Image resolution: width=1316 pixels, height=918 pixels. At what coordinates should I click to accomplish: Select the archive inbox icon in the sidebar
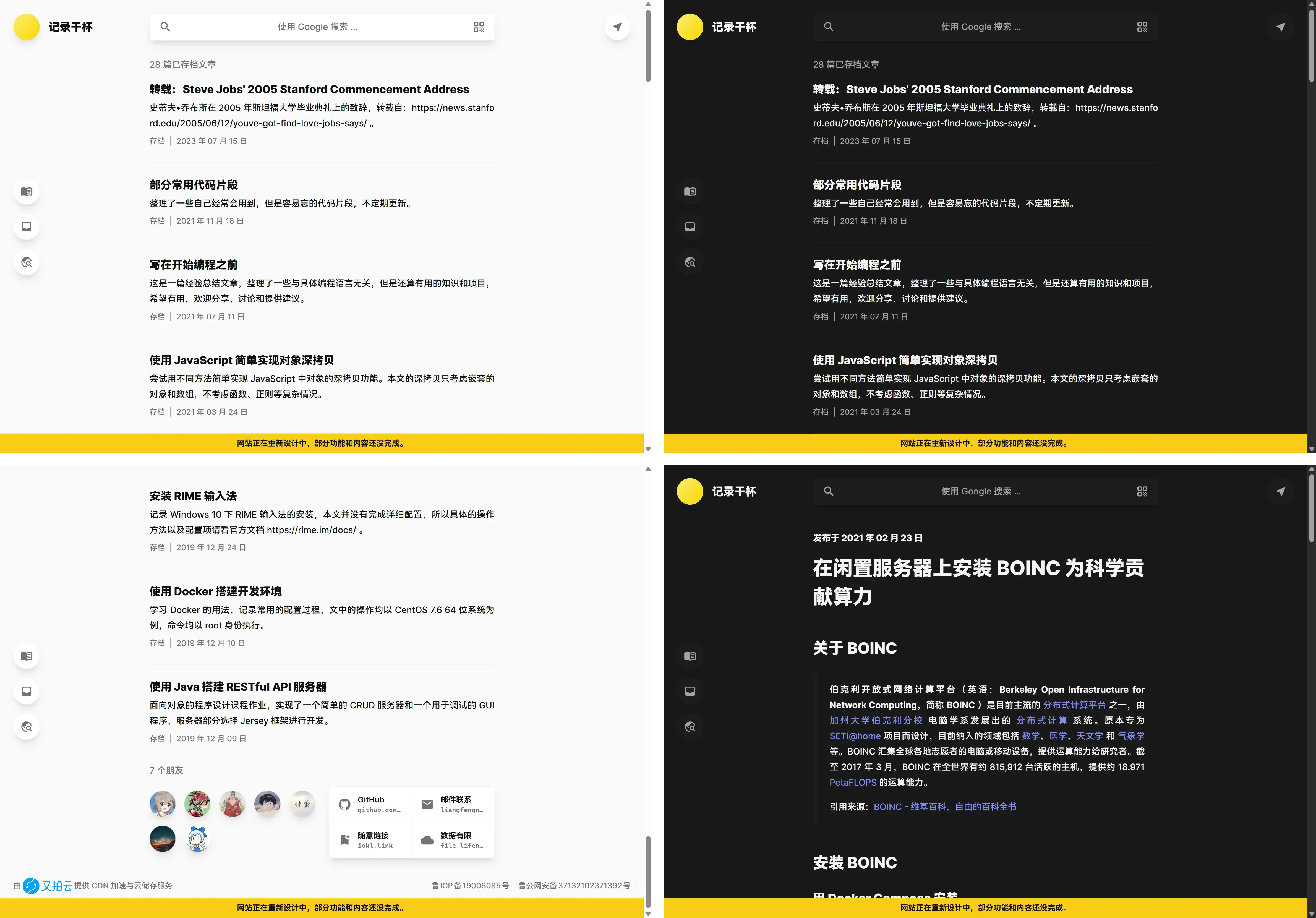26,226
